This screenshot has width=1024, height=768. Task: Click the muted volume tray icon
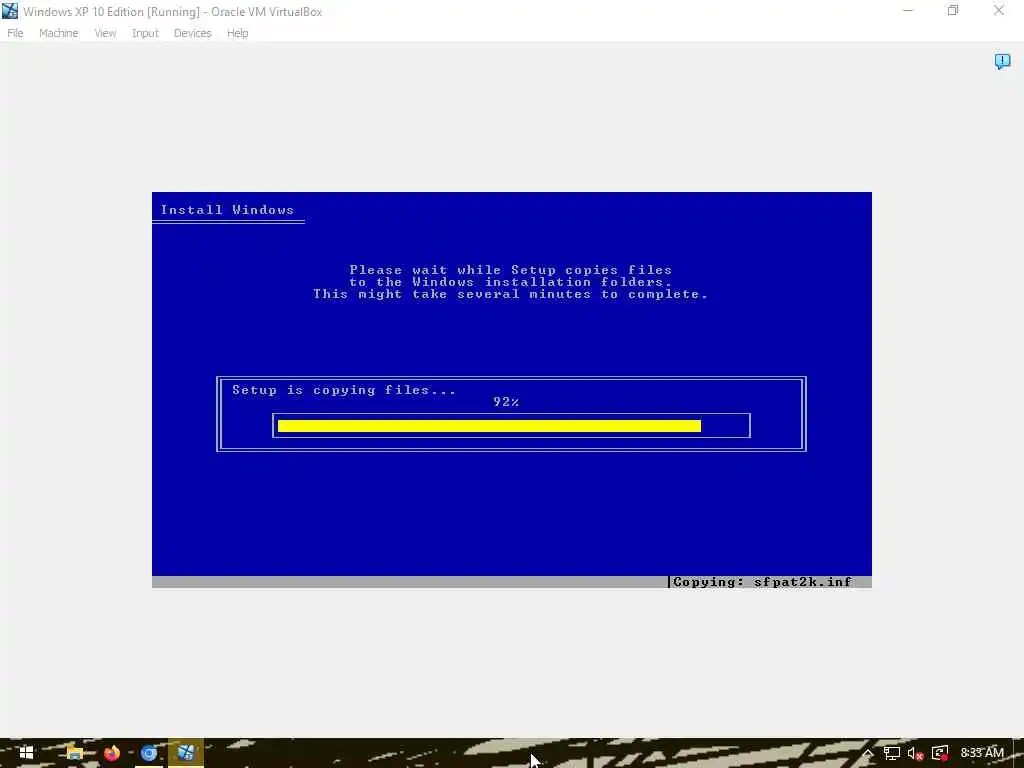coord(915,753)
